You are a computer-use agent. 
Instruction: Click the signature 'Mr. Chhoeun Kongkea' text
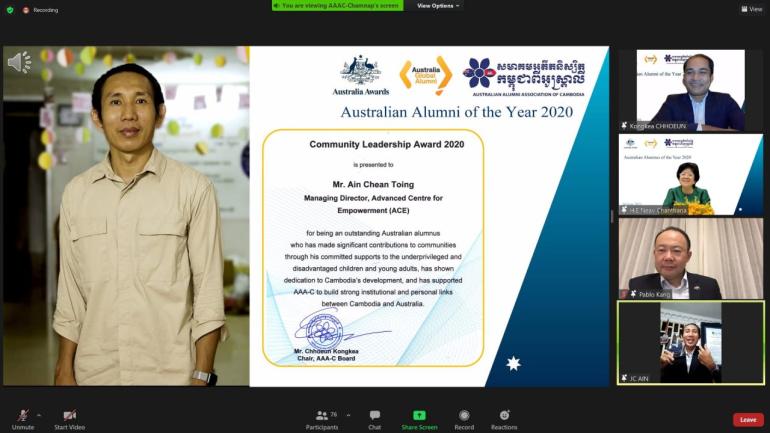click(x=326, y=352)
